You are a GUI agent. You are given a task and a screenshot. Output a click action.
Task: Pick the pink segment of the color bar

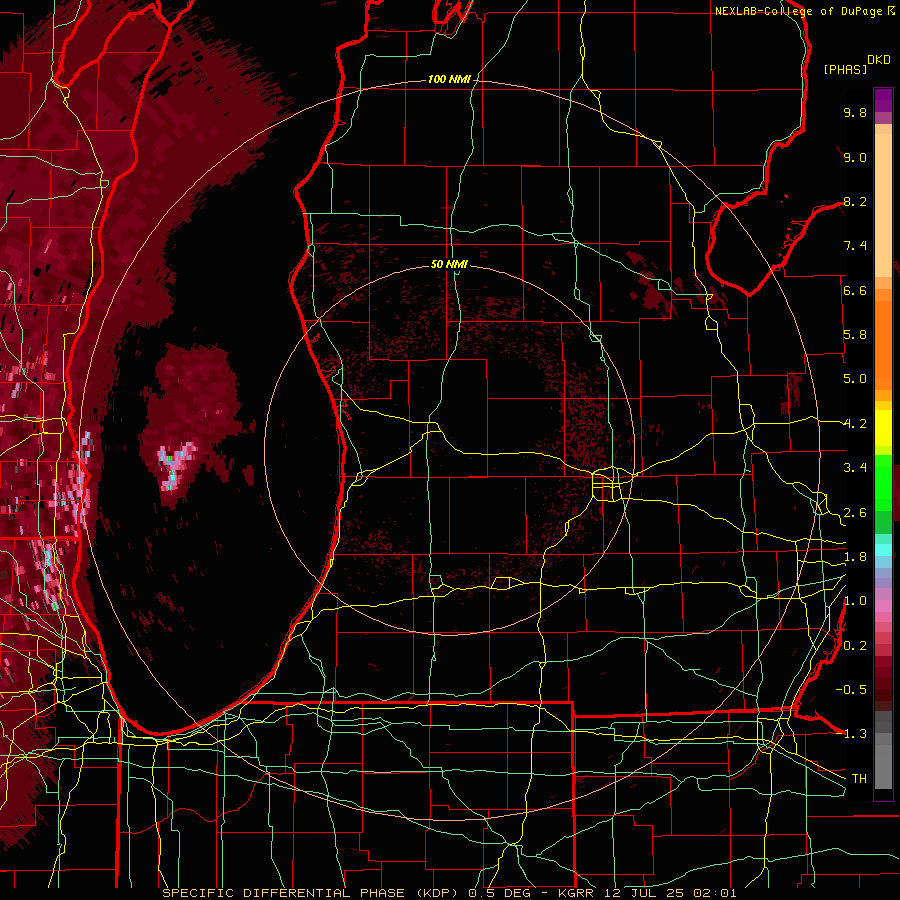883,606
